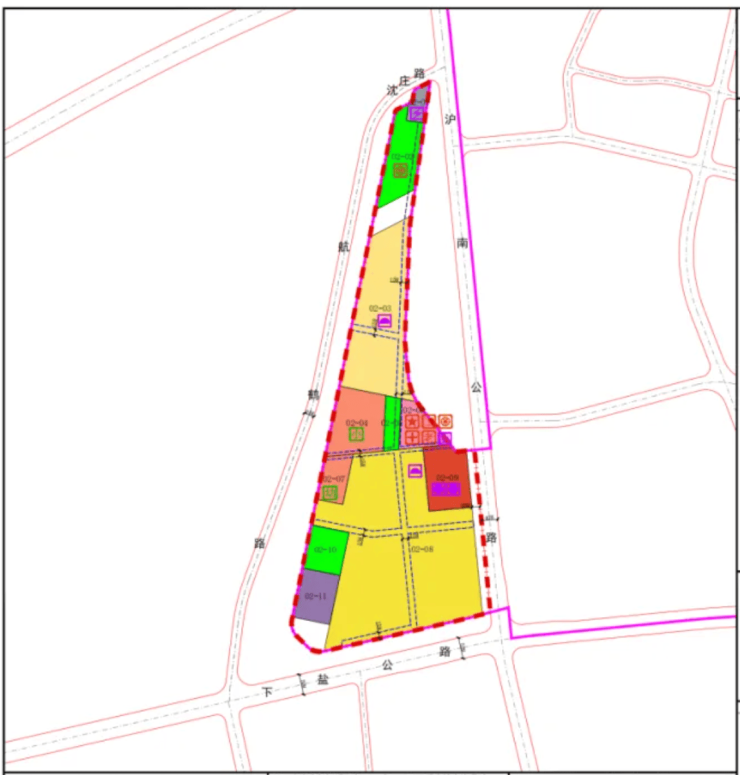The image size is (740, 775).
Task: Click the 沪 character on the eastern road label
Action: click(x=450, y=118)
